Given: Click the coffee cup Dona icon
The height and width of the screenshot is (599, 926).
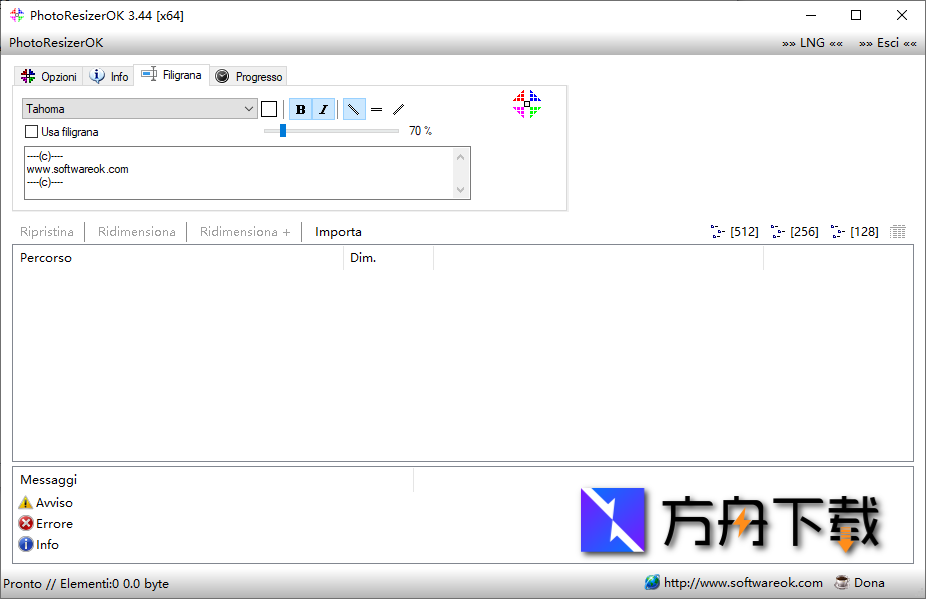Looking at the screenshot, I should tap(842, 582).
